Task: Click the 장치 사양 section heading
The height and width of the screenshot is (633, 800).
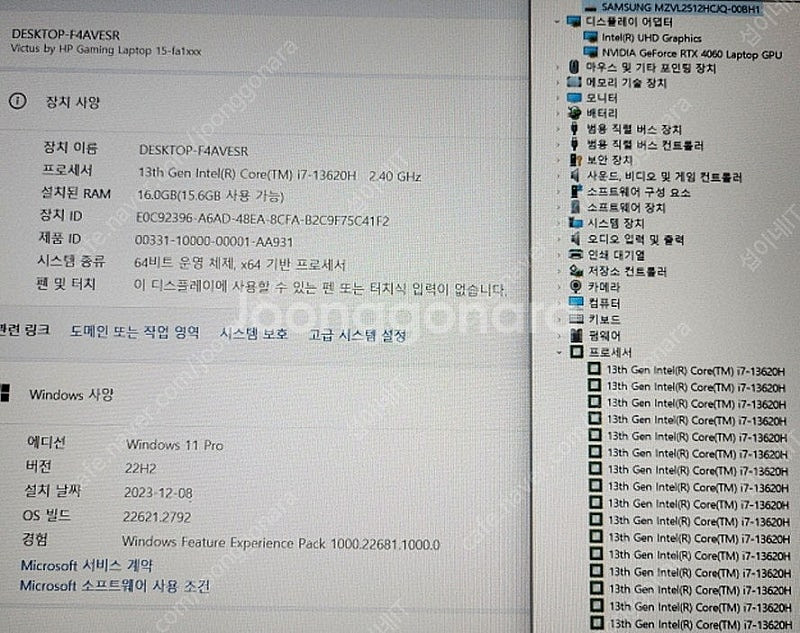Action: (x=73, y=102)
